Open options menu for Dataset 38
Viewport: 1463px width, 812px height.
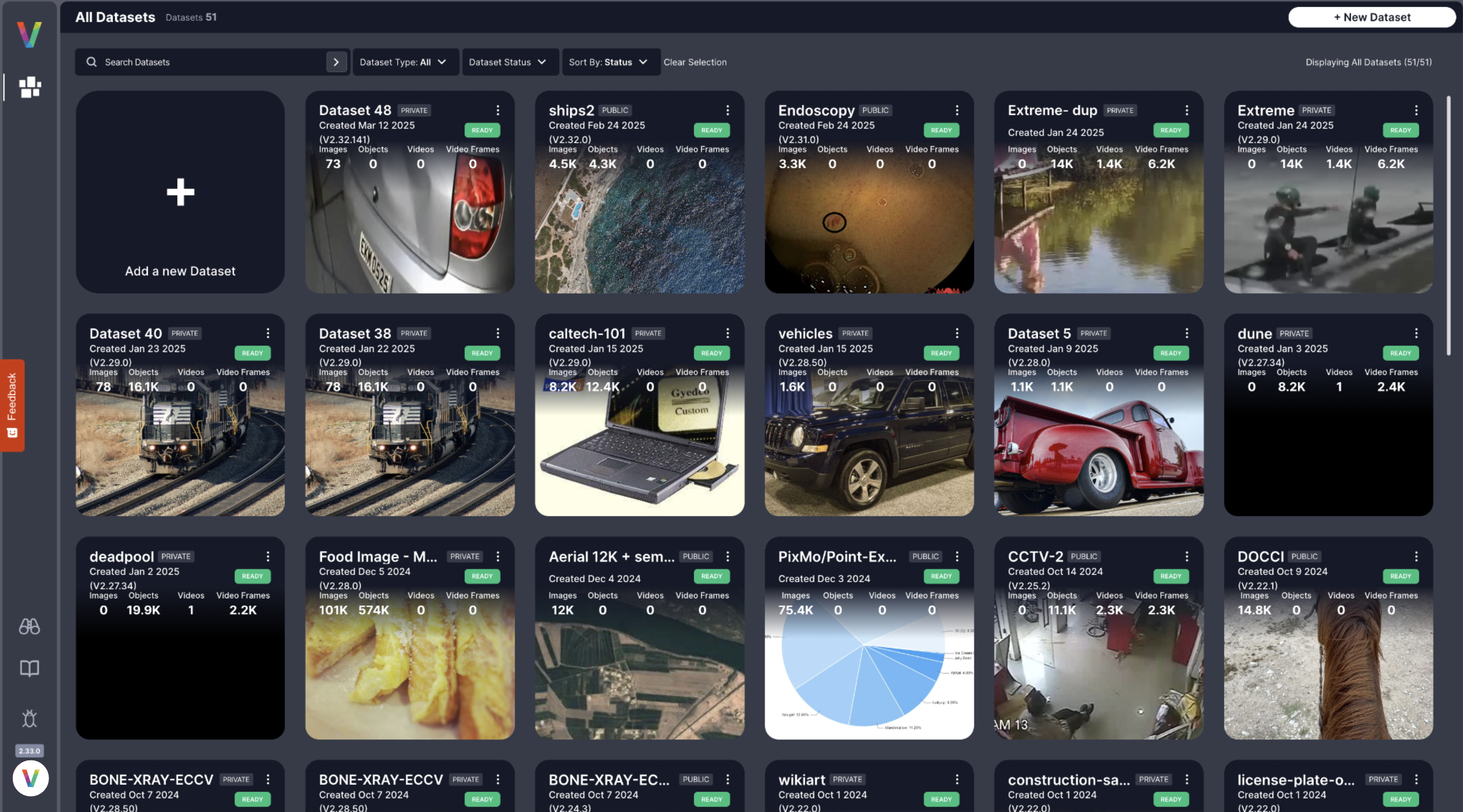pos(497,333)
